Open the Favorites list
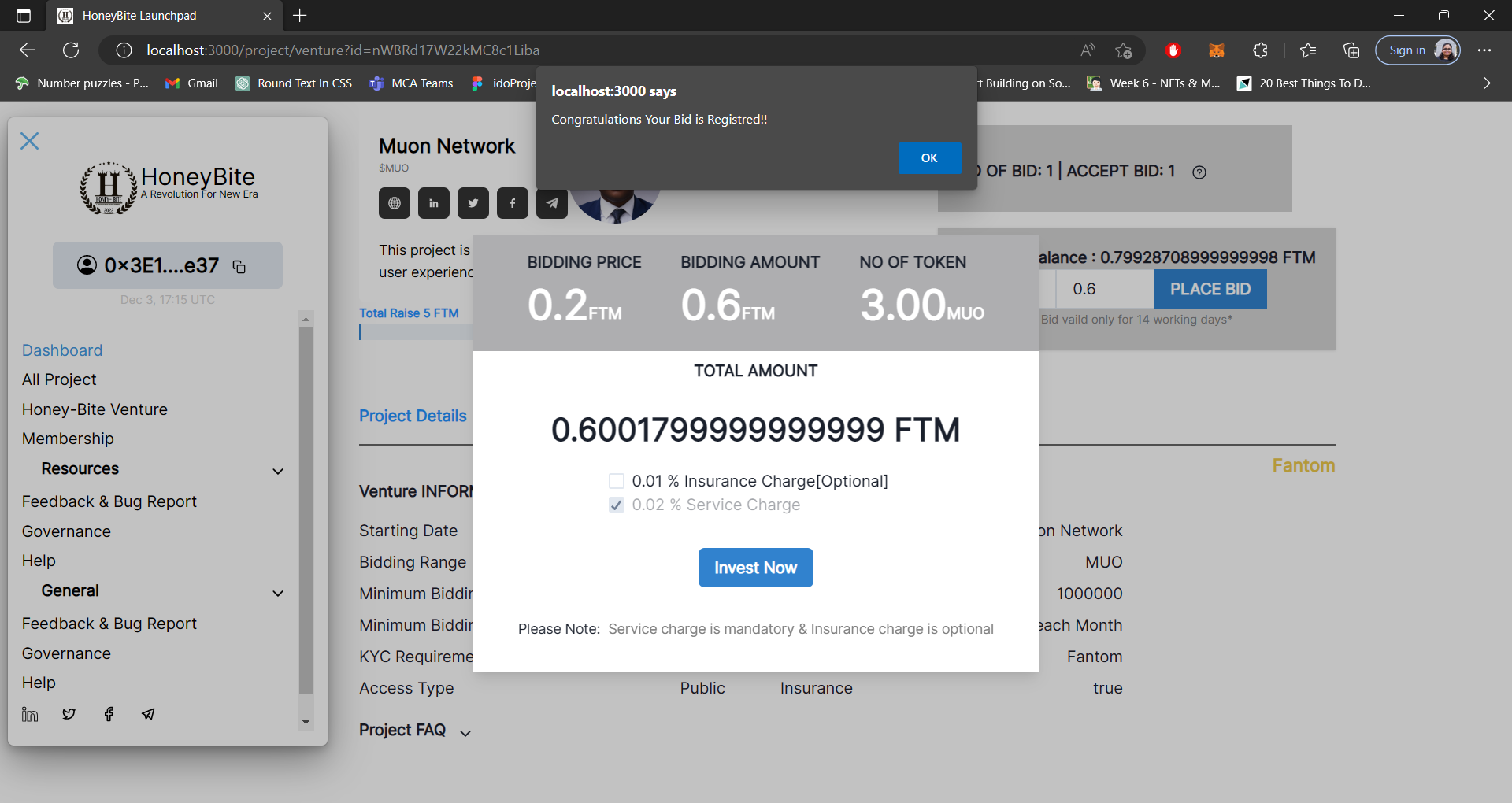 pos(1308,50)
